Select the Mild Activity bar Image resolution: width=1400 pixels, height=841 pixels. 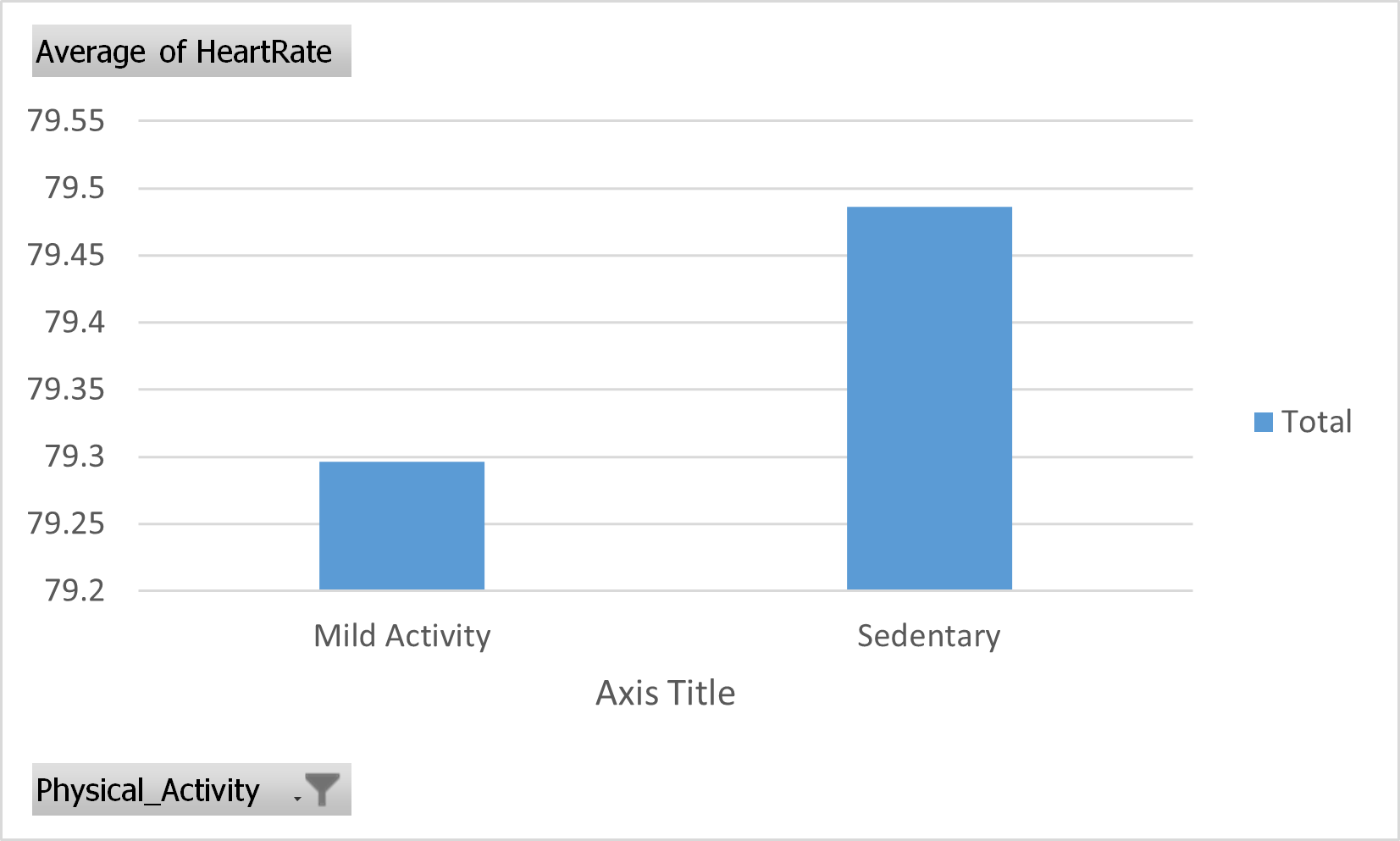tap(401, 525)
